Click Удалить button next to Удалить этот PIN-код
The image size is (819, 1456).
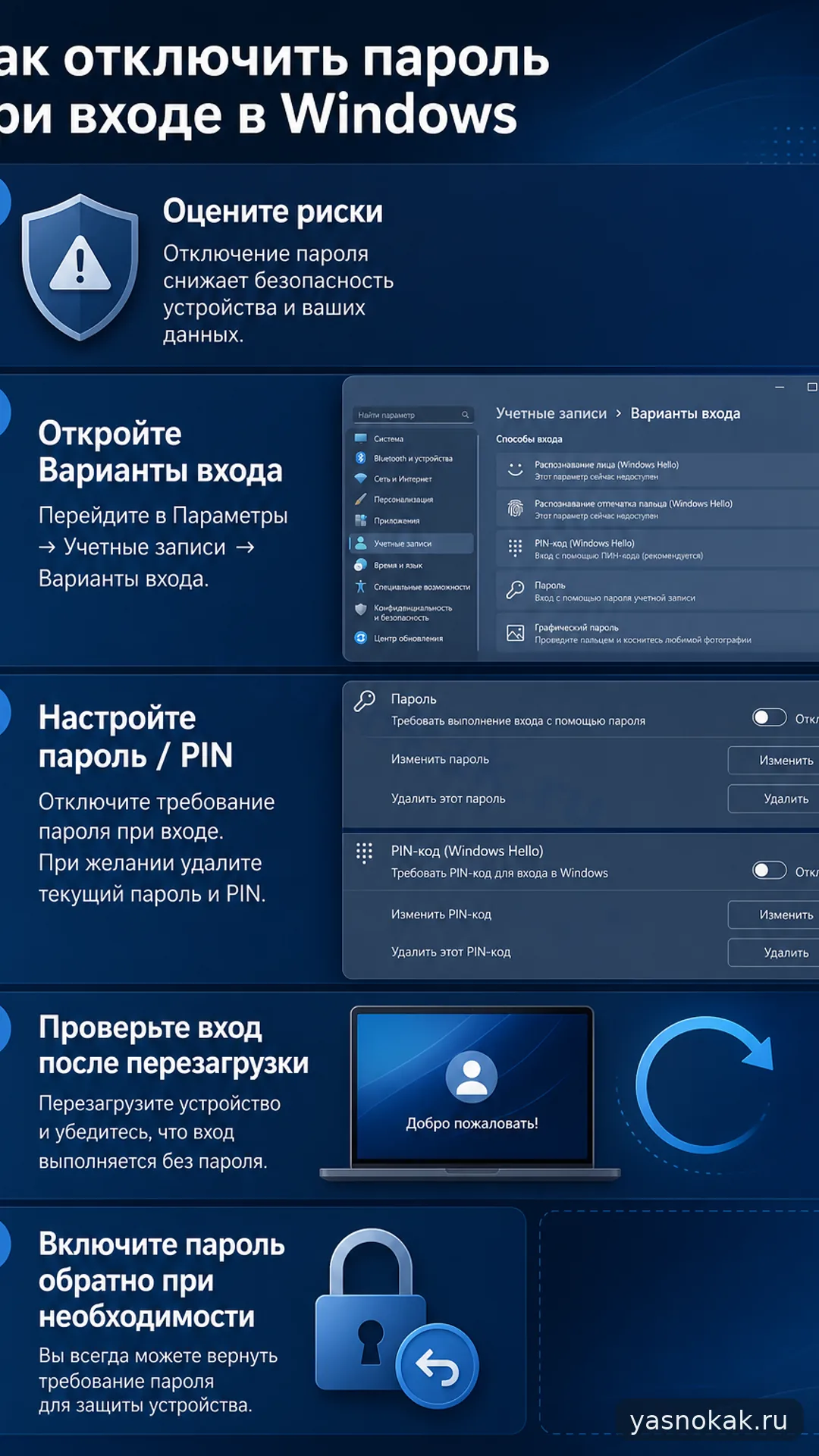pos(773,952)
